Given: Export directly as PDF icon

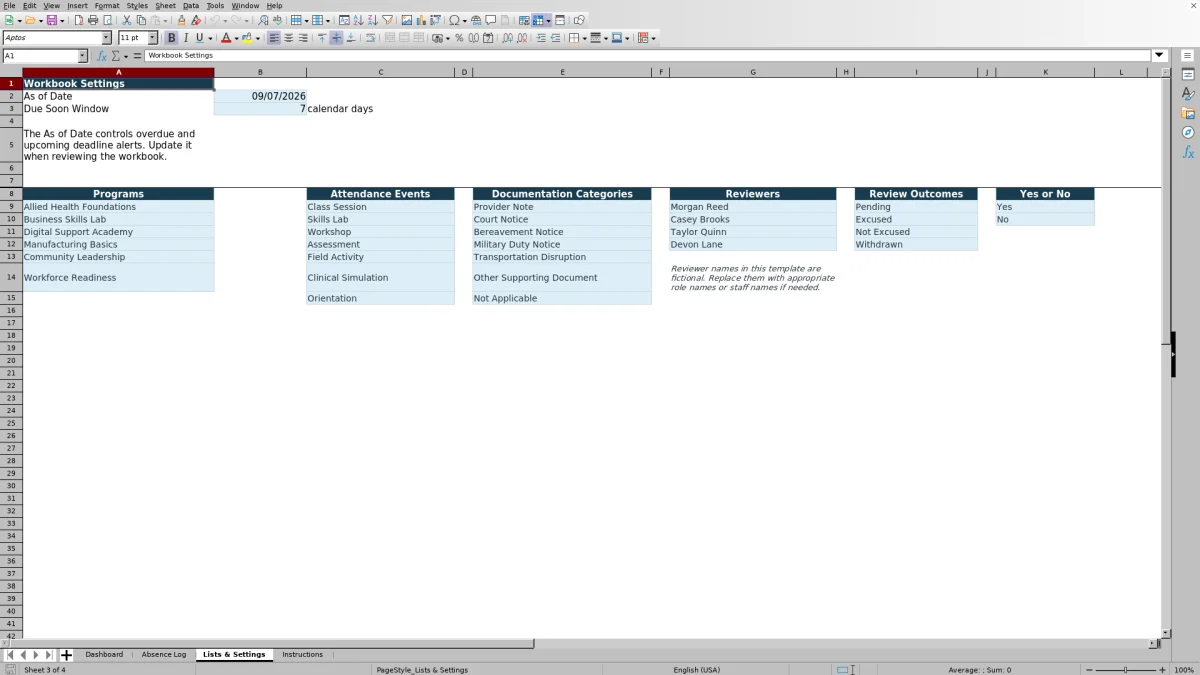Looking at the screenshot, I should click(x=79, y=20).
